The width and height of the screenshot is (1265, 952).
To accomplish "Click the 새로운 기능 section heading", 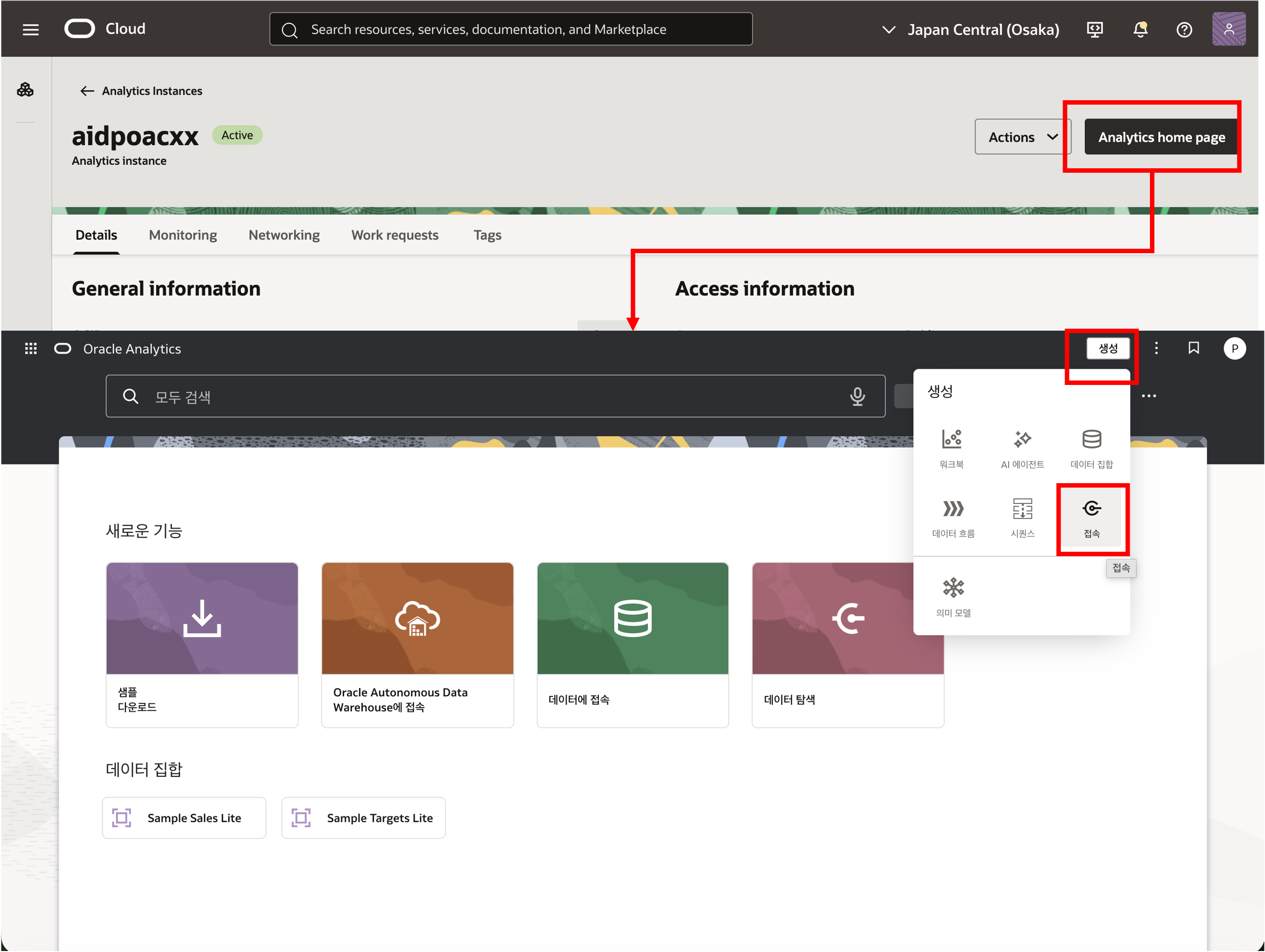I will coord(144,531).
